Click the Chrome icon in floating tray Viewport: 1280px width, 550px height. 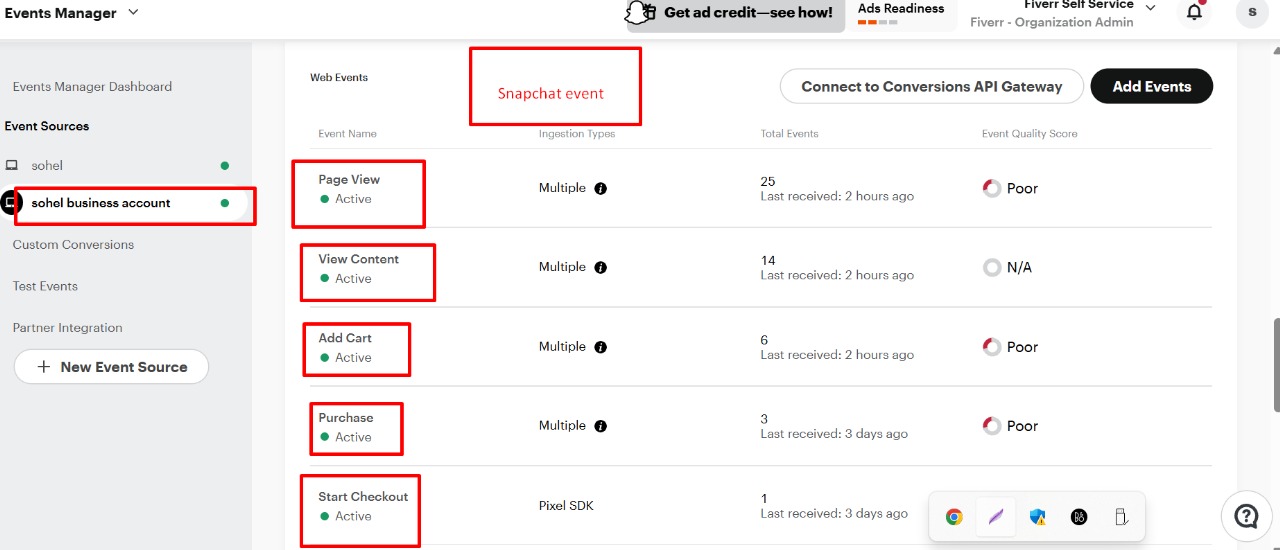(x=954, y=517)
